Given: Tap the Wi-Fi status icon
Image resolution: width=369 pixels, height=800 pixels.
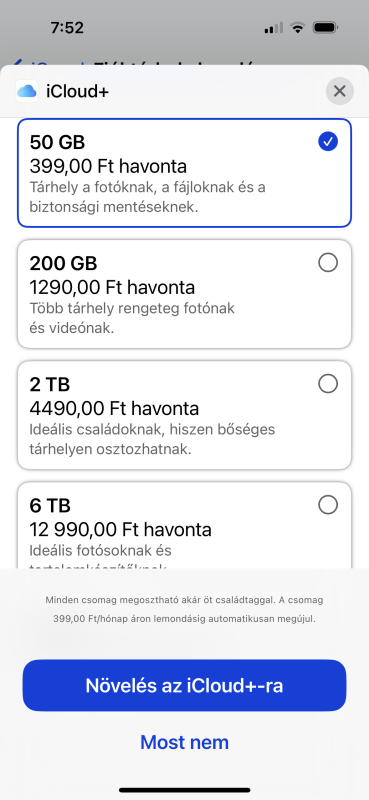Looking at the screenshot, I should click(297, 28).
